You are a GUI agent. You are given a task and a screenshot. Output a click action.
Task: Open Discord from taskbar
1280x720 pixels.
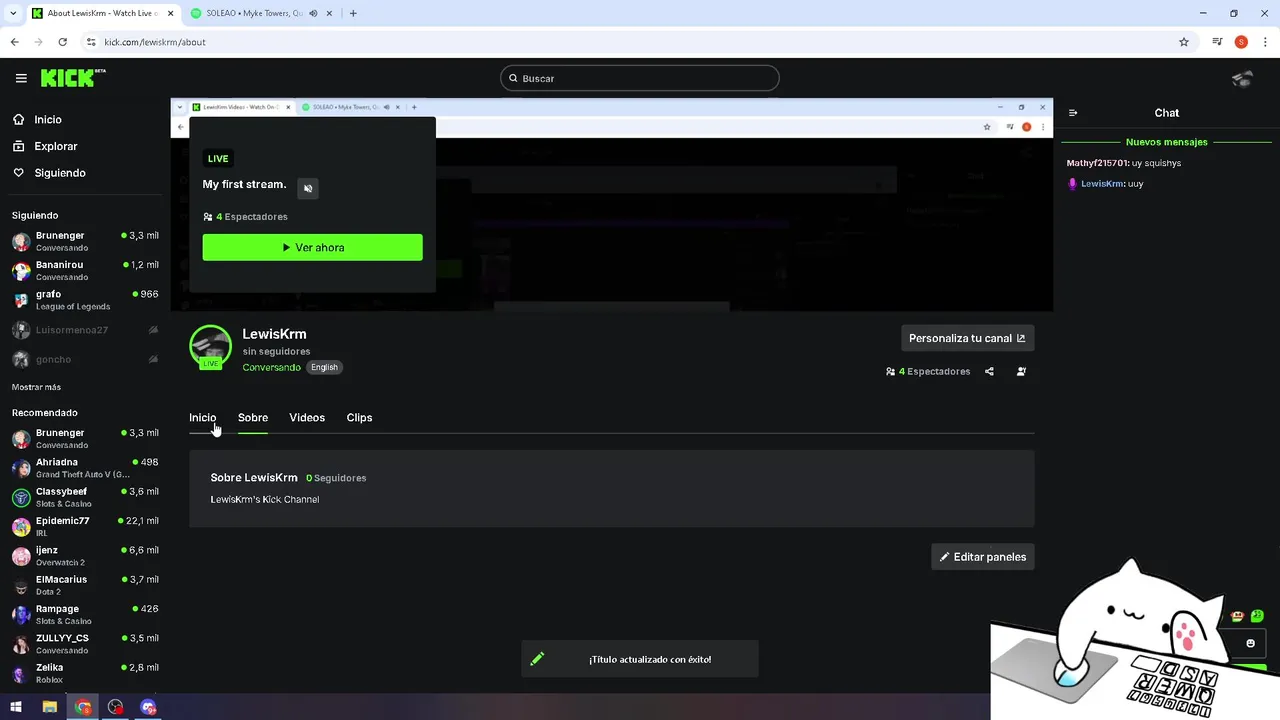coord(149,707)
